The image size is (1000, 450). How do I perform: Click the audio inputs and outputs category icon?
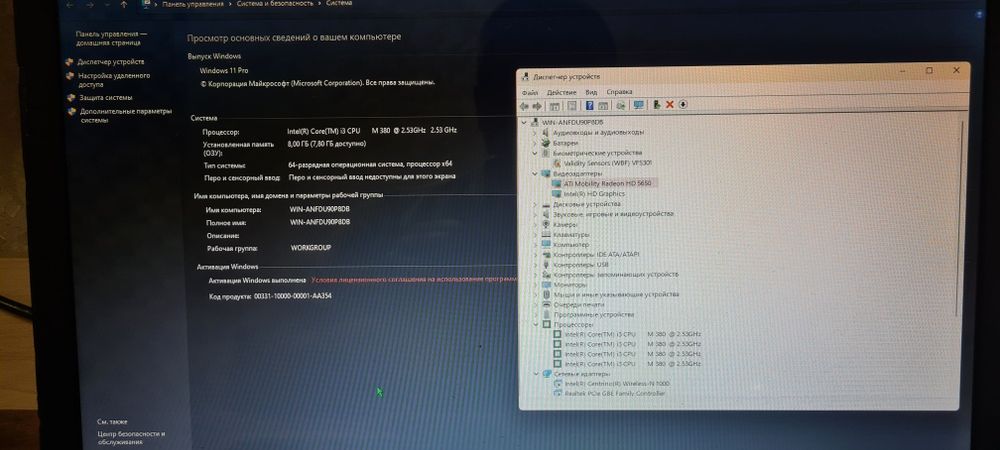[546, 133]
